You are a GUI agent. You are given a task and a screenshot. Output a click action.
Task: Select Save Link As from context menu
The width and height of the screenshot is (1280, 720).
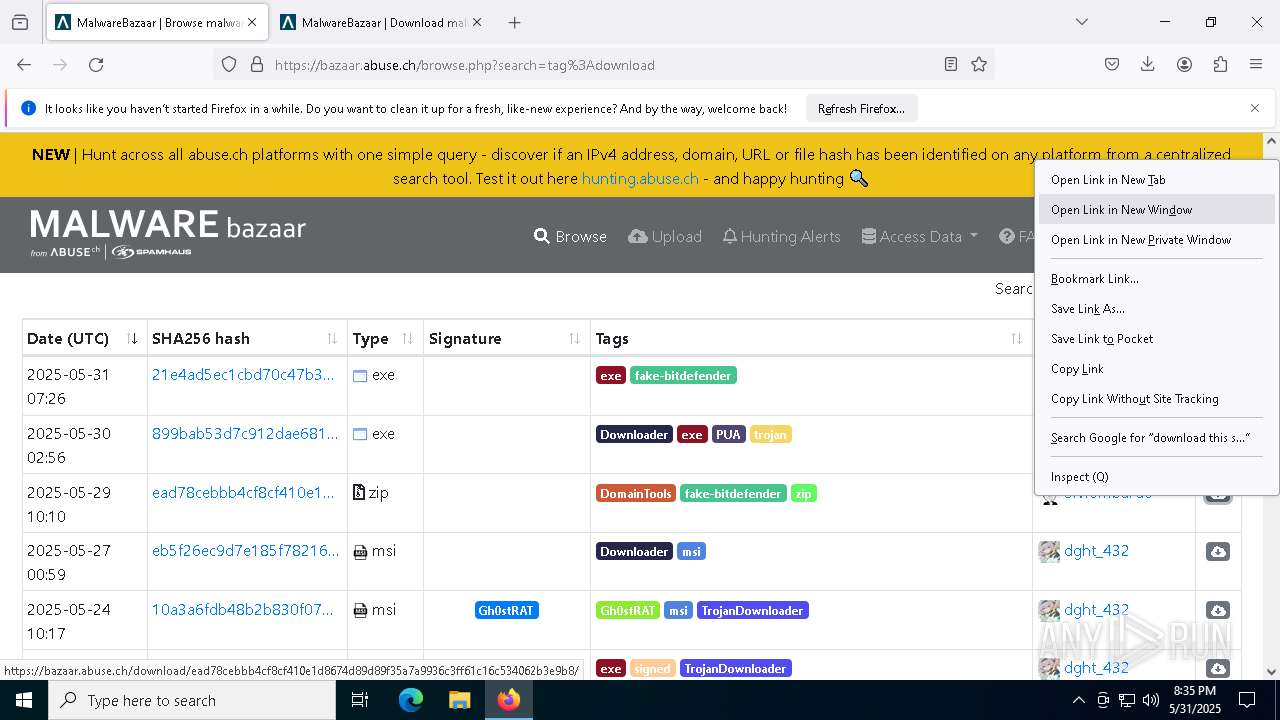pos(1157,309)
